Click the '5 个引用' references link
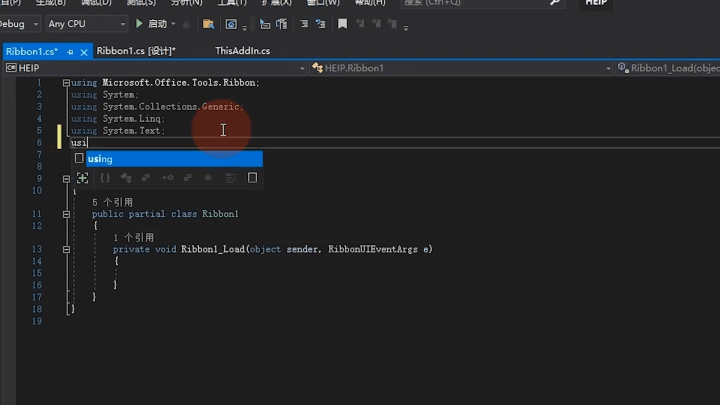The width and height of the screenshot is (720, 405). tap(112, 202)
